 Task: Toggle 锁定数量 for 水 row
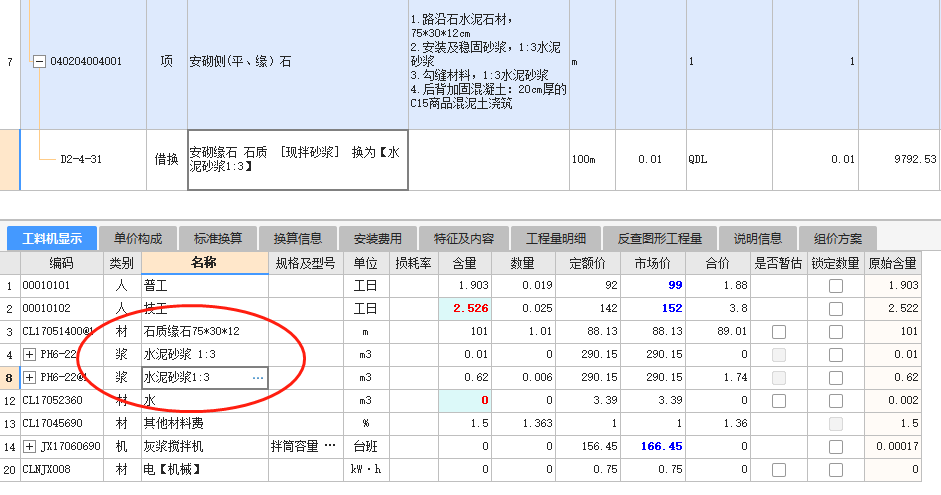tap(835, 401)
